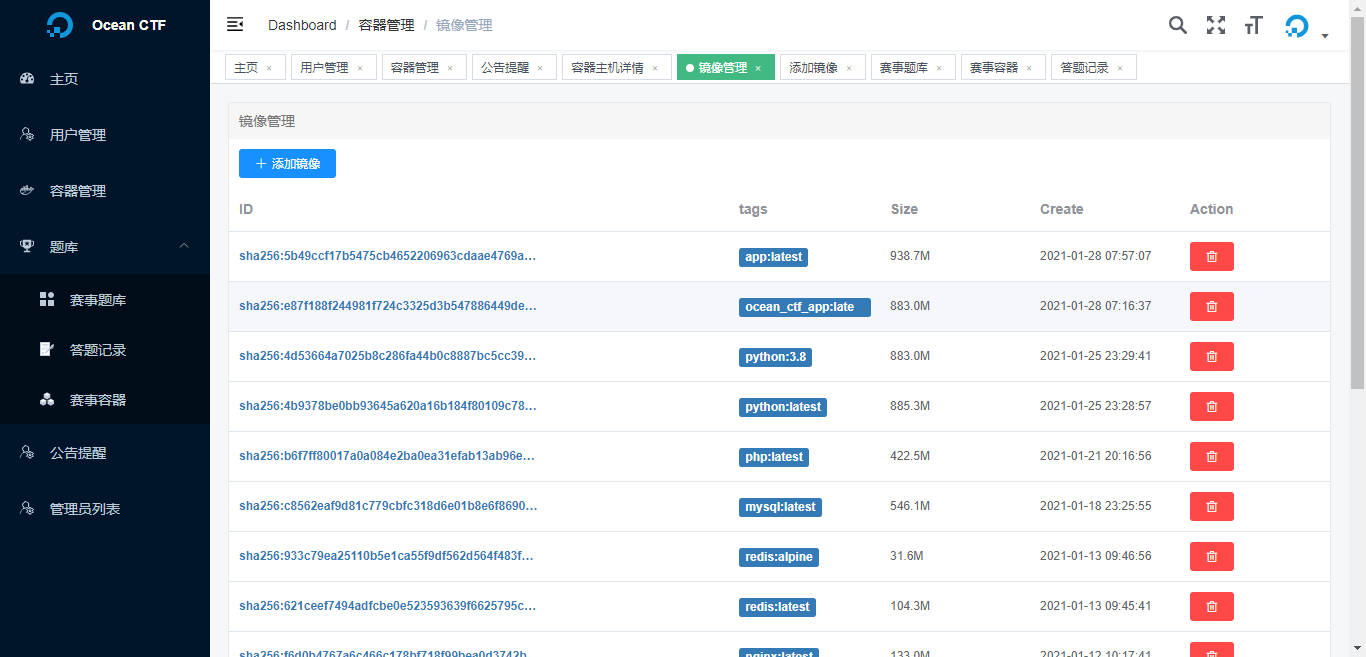This screenshot has height=657, width=1366.
Task: Delete the ocean_ctf_app image
Action: click(1211, 307)
